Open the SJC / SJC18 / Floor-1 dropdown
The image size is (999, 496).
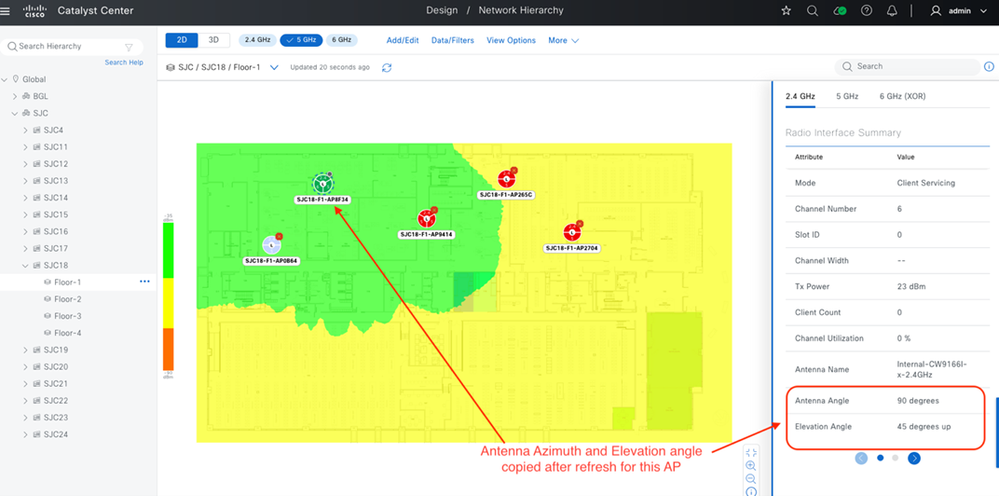(274, 67)
